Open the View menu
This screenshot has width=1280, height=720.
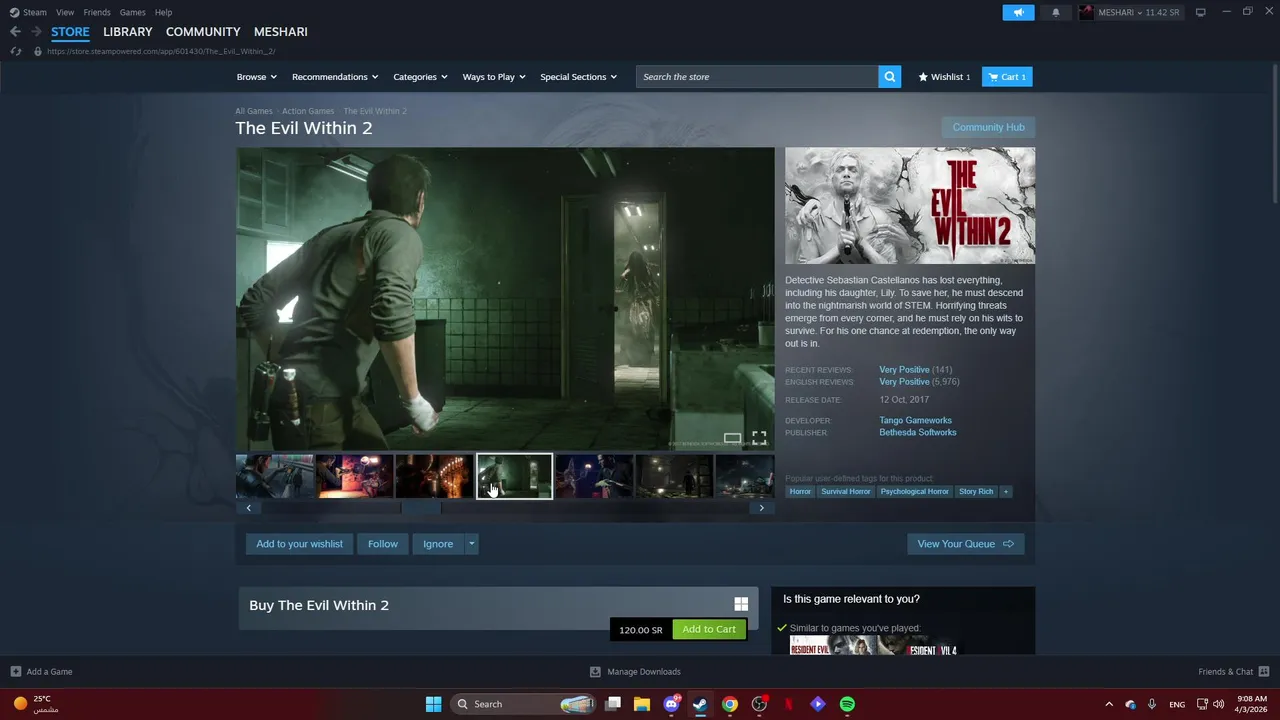(x=65, y=12)
